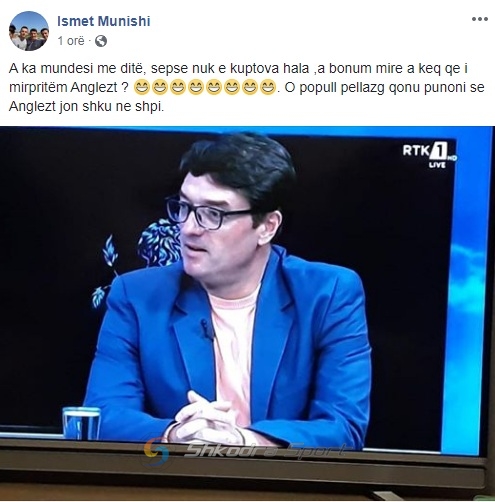
Task: Click the first laughing emoji in the post
Action: [x=142, y=88]
